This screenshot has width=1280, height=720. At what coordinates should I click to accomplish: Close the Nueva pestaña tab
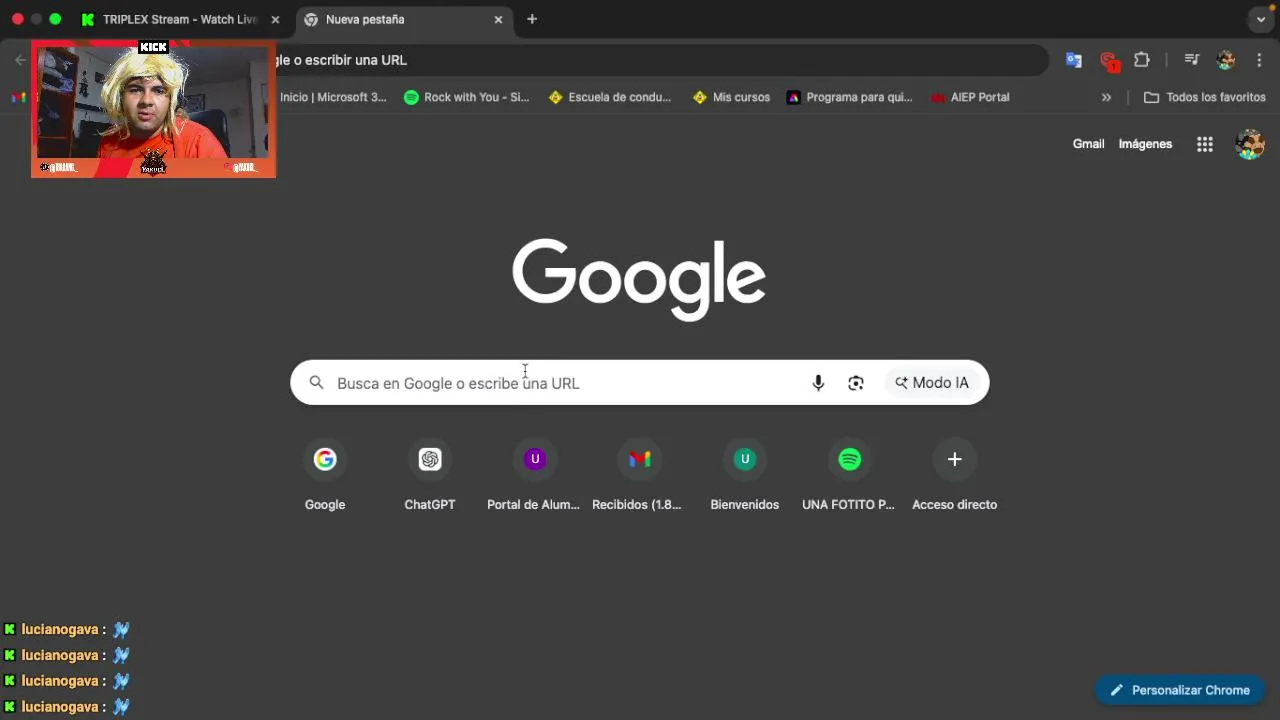pos(498,19)
